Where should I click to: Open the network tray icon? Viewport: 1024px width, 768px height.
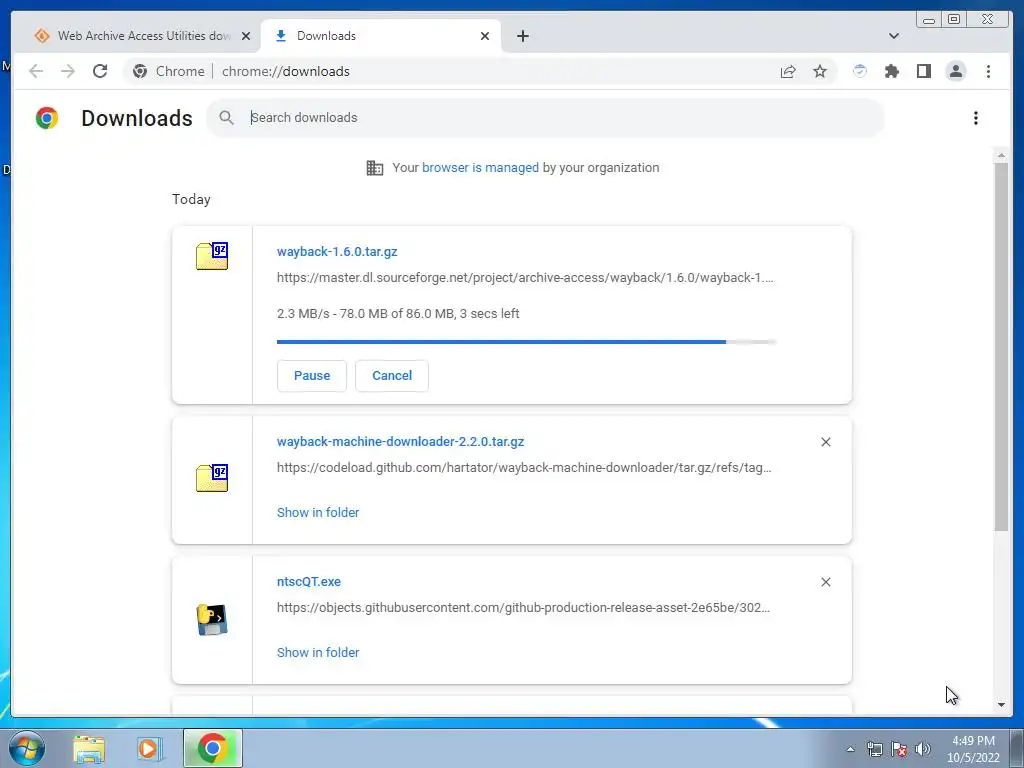tap(874, 749)
